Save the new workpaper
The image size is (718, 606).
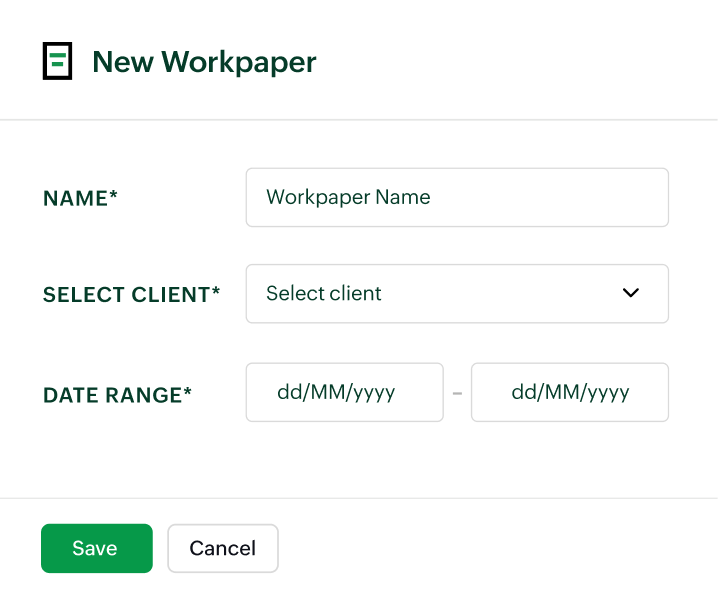pyautogui.click(x=96, y=548)
